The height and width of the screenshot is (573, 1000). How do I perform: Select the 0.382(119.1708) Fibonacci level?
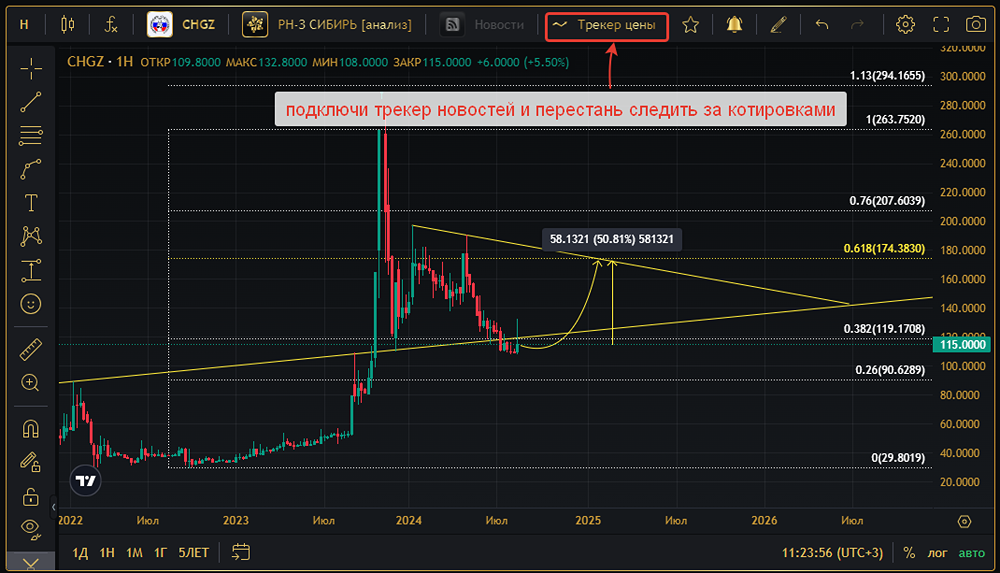point(885,329)
